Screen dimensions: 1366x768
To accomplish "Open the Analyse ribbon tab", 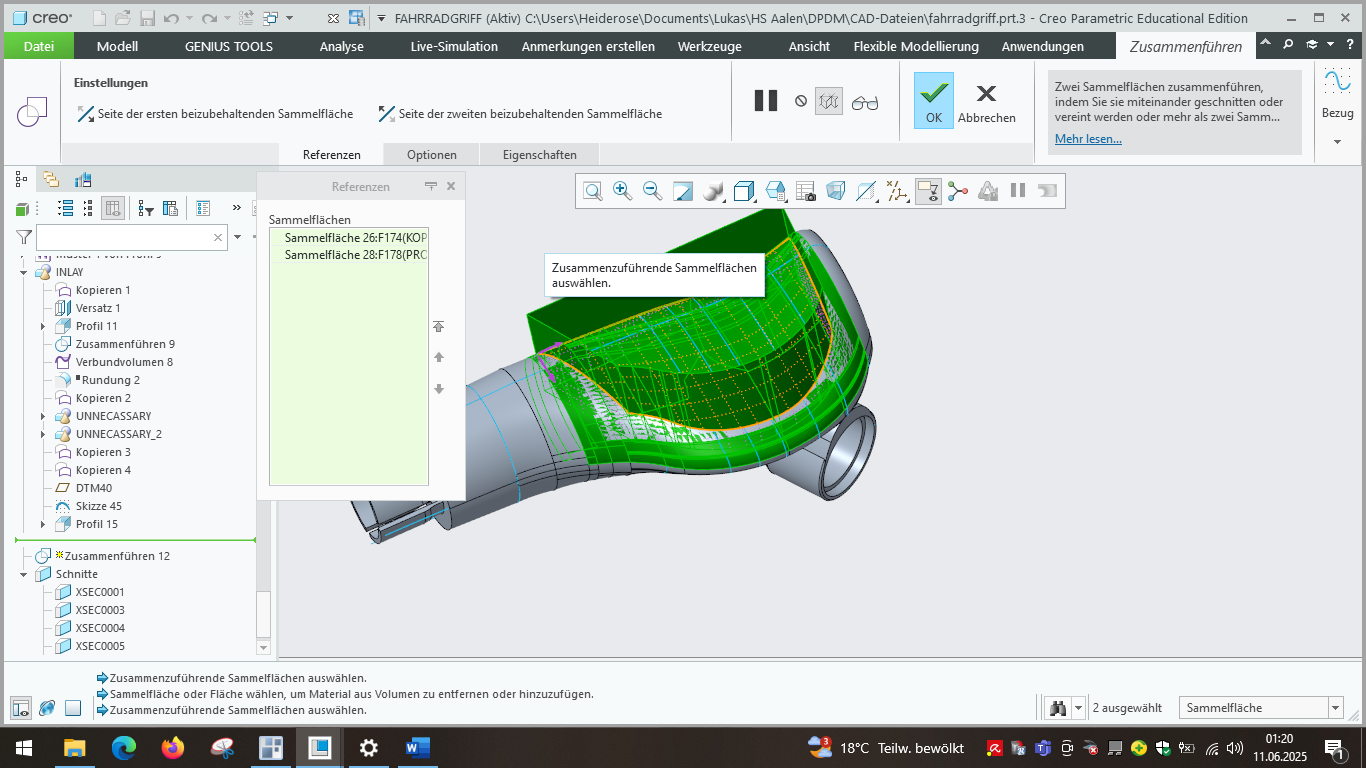I will tap(342, 46).
